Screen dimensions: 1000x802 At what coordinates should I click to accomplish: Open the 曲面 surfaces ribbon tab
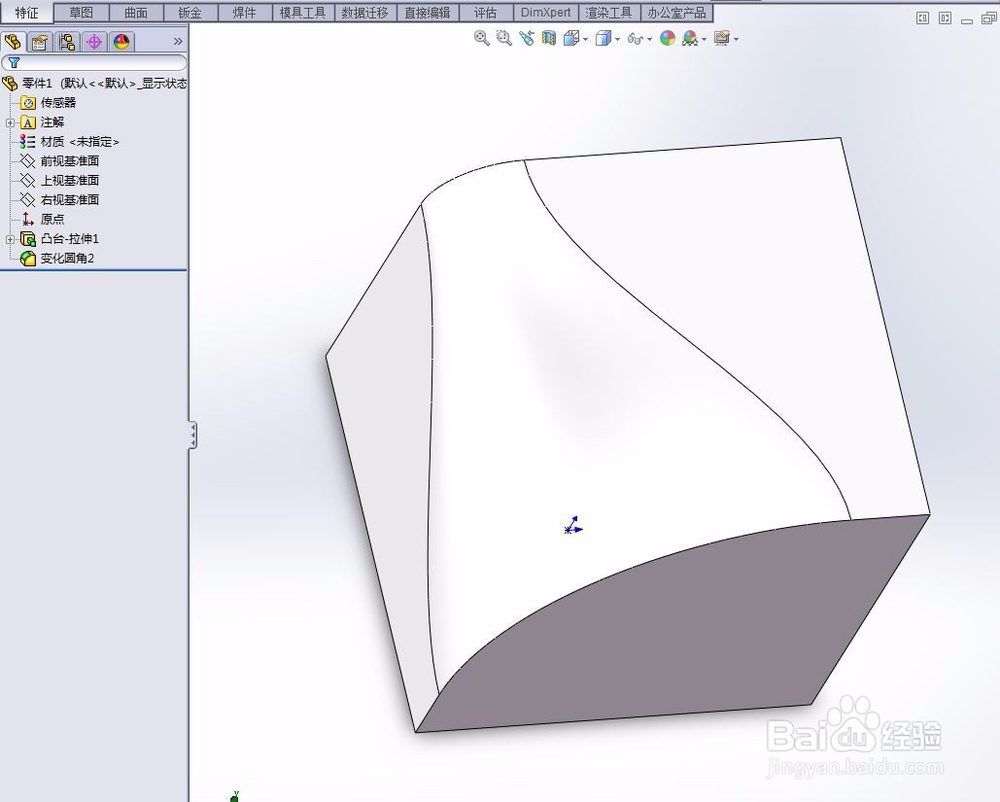[x=136, y=12]
